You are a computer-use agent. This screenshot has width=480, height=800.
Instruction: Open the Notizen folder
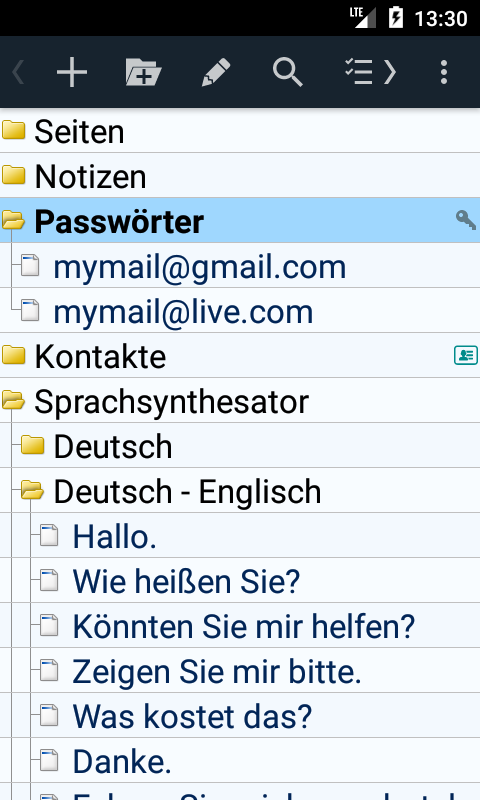tap(240, 176)
